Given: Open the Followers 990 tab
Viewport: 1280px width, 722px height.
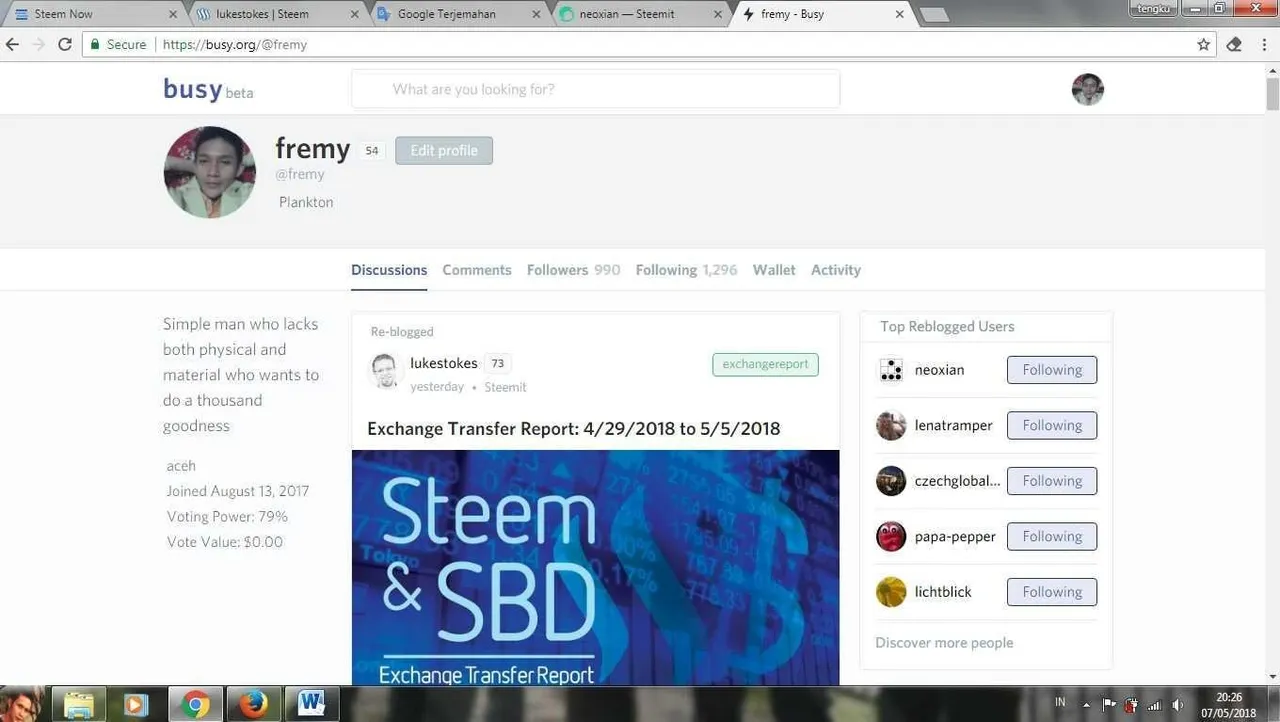Looking at the screenshot, I should click(573, 270).
